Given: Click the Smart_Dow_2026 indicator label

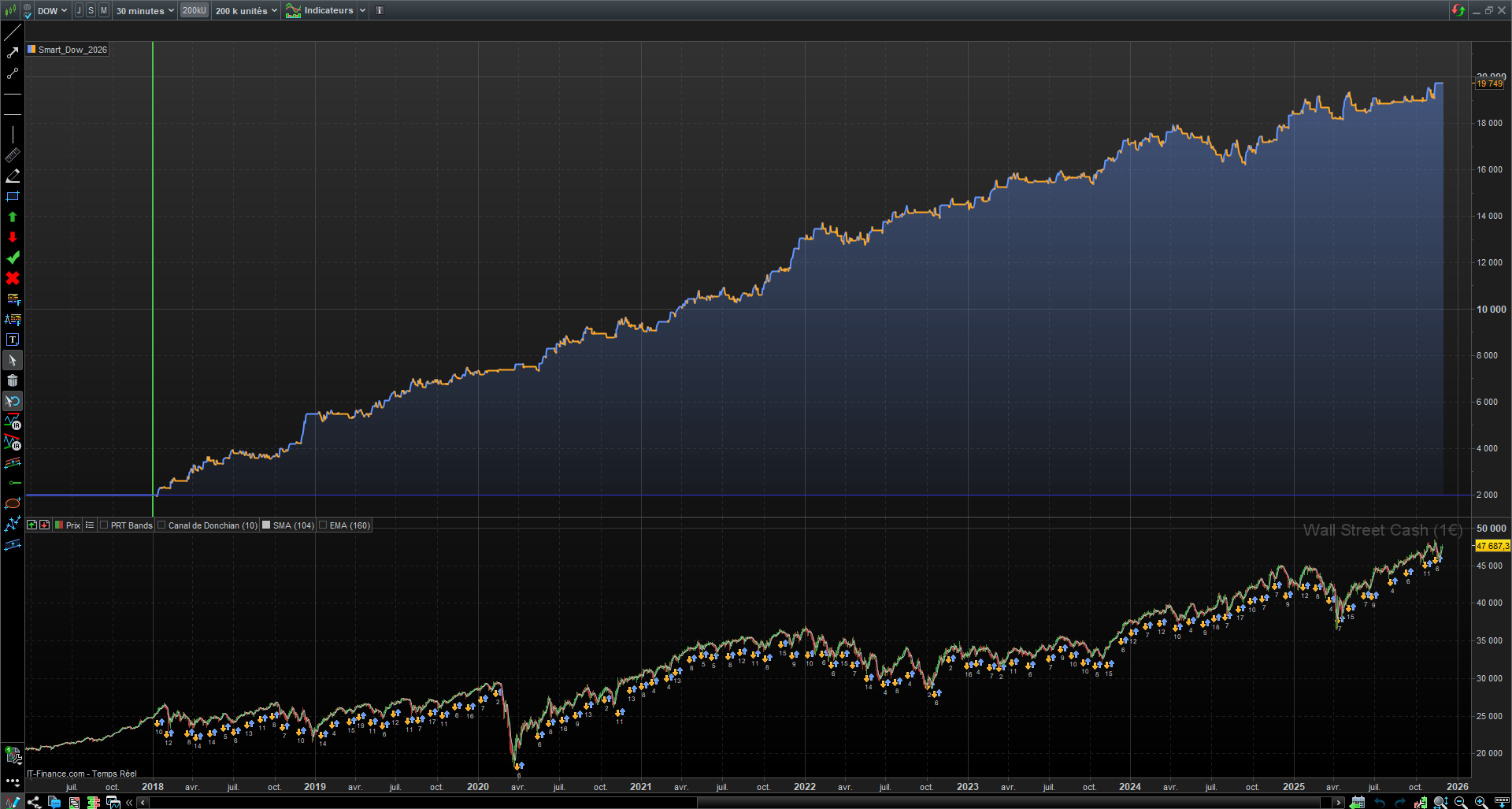Looking at the screenshot, I should (x=72, y=50).
